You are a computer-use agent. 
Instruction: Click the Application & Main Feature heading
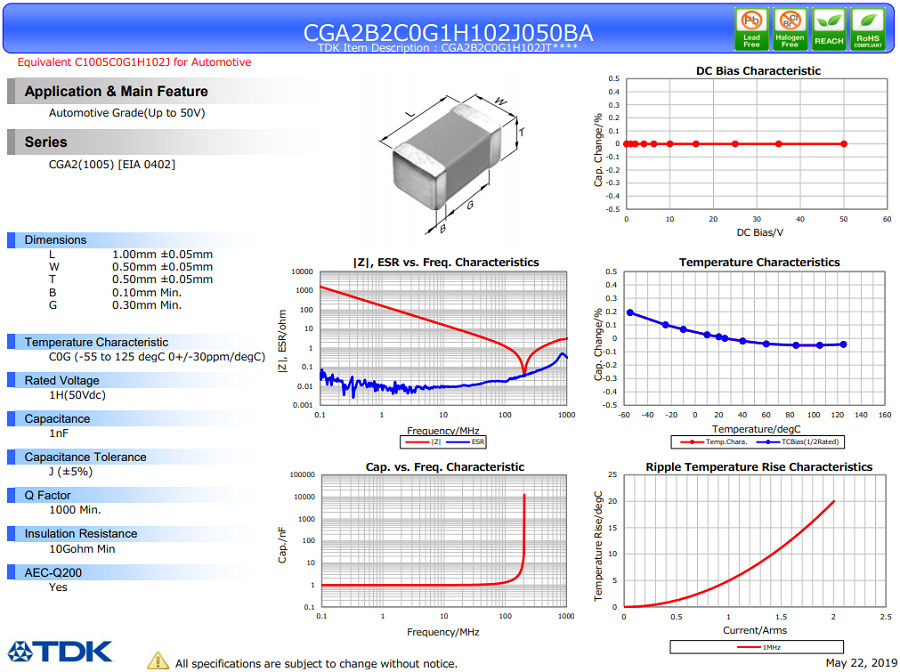point(116,91)
